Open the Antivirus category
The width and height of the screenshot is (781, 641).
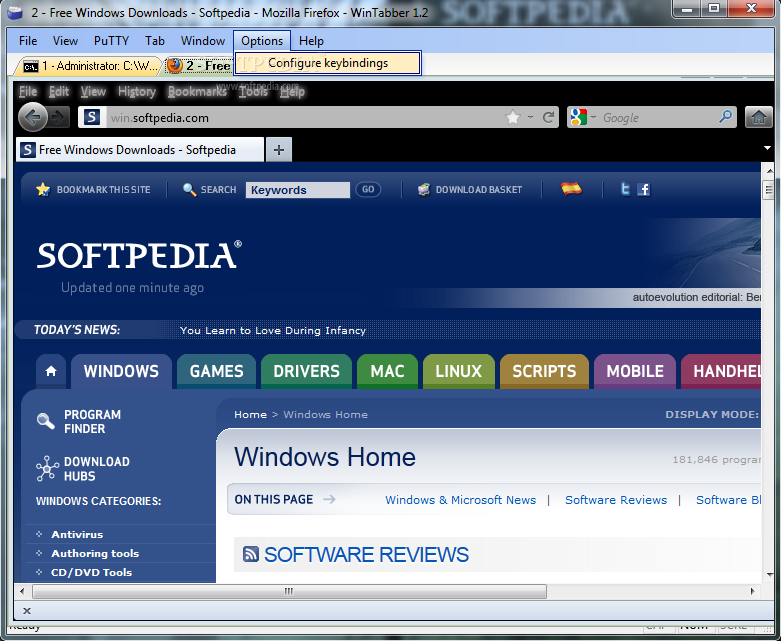pyautogui.click(x=77, y=534)
